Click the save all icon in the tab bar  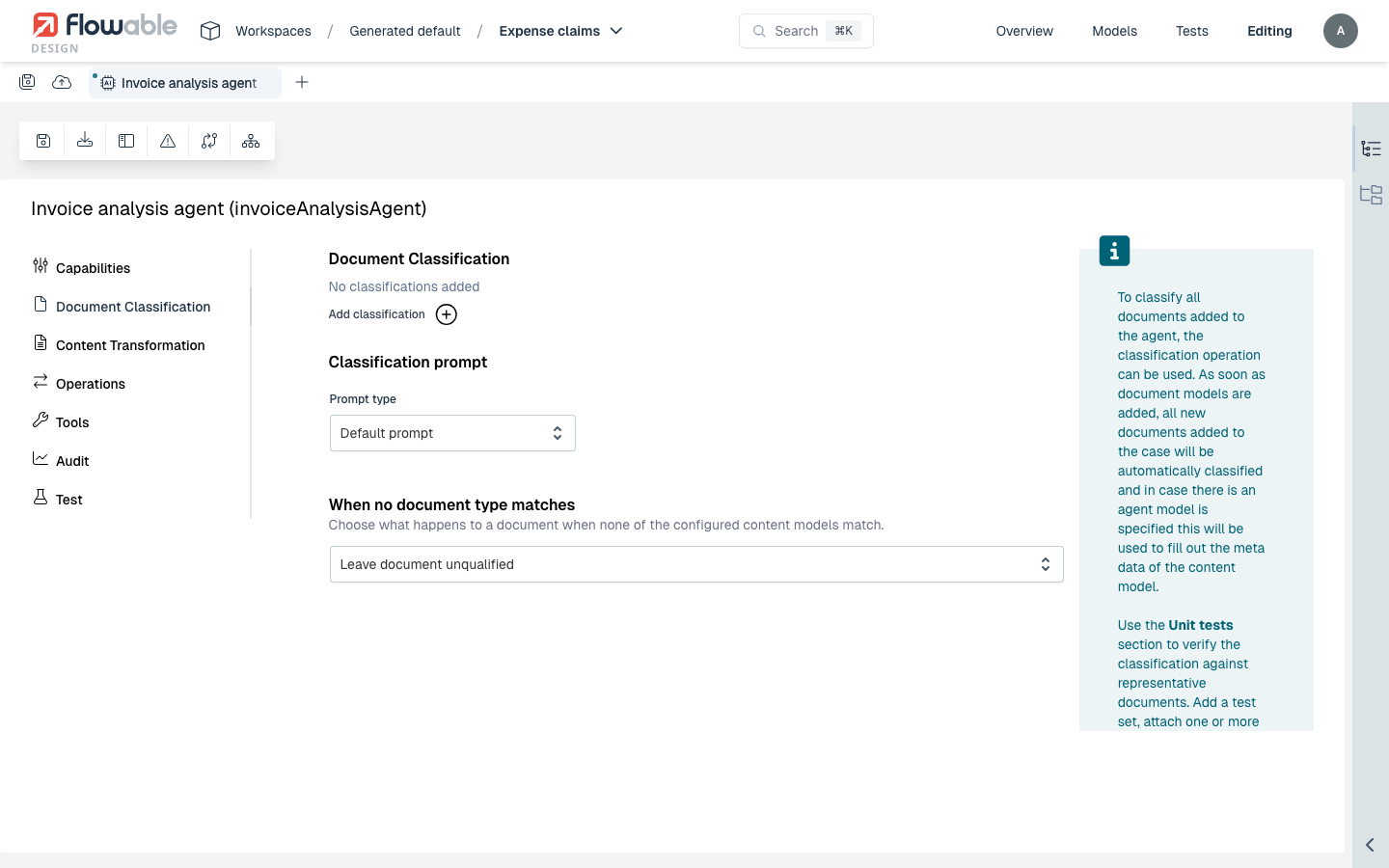tap(27, 82)
